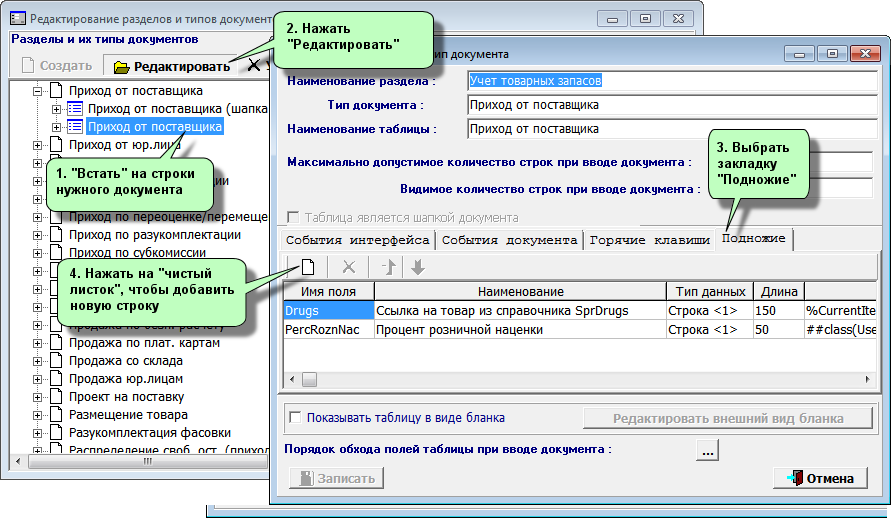Image resolution: width=891 pixels, height=518 pixels.
Task: Minimize the Редактирование разделов window
Action: pyautogui.click(x=612, y=19)
